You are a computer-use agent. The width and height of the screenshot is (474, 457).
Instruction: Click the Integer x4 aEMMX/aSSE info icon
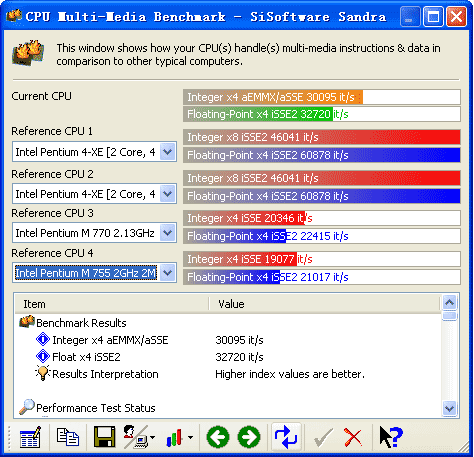pos(43,340)
